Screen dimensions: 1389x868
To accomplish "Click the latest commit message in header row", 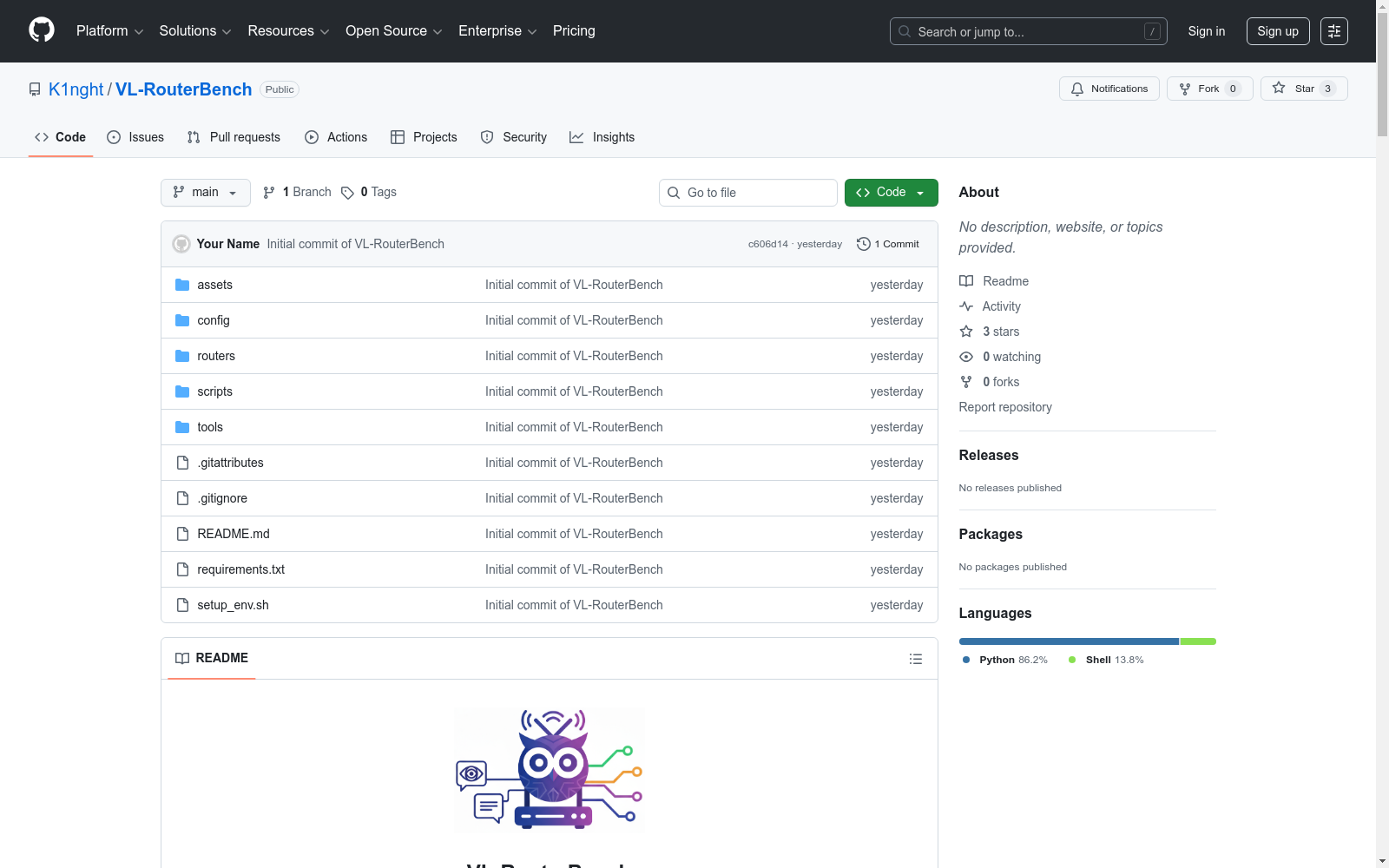I will (356, 244).
